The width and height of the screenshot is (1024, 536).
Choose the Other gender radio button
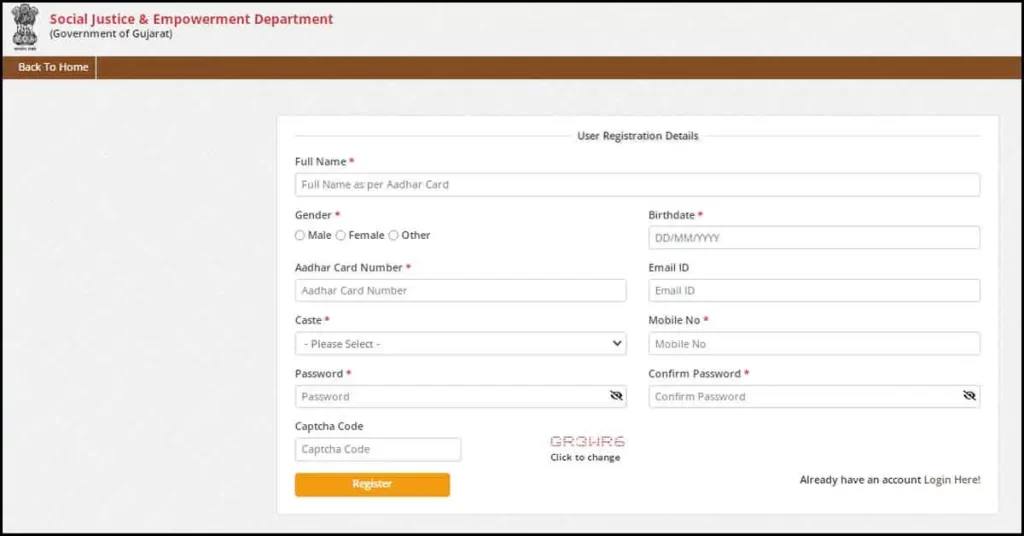pos(394,236)
